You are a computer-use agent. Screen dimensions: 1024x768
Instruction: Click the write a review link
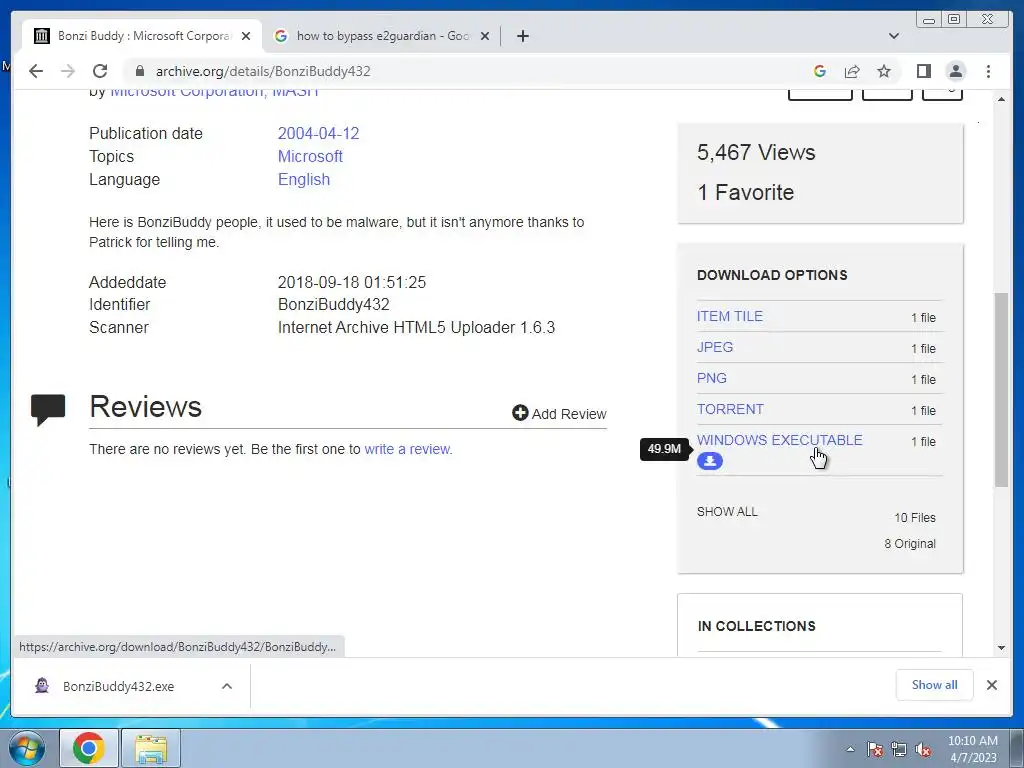407,449
